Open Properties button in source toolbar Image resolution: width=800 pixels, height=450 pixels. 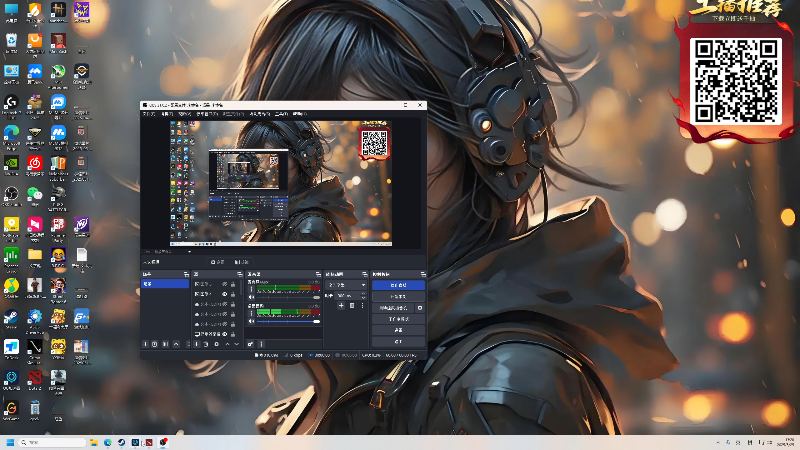pos(218,262)
